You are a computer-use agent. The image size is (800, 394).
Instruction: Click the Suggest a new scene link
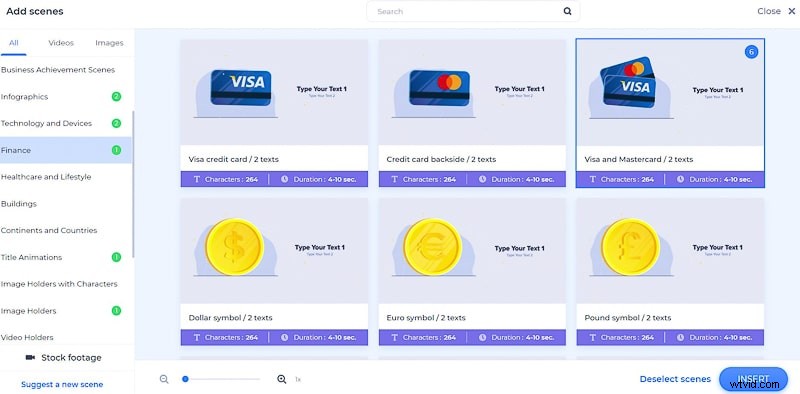coord(62,384)
